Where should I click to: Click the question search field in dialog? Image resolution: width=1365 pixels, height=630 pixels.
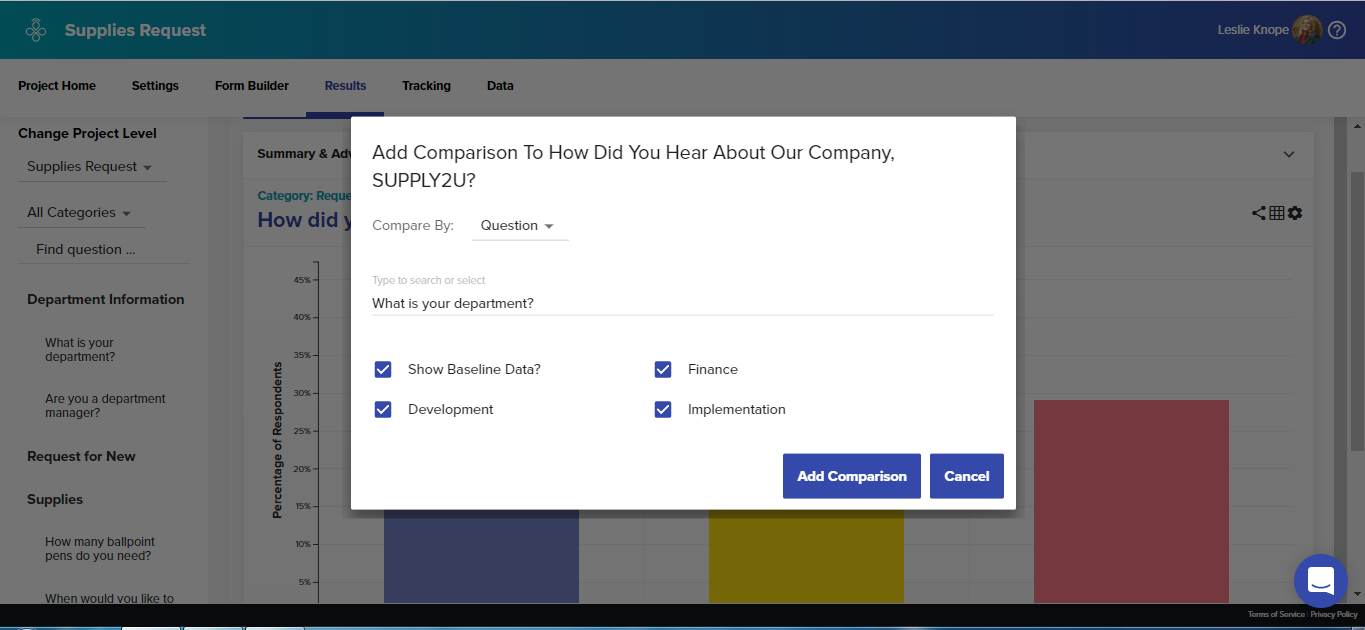tap(683, 303)
